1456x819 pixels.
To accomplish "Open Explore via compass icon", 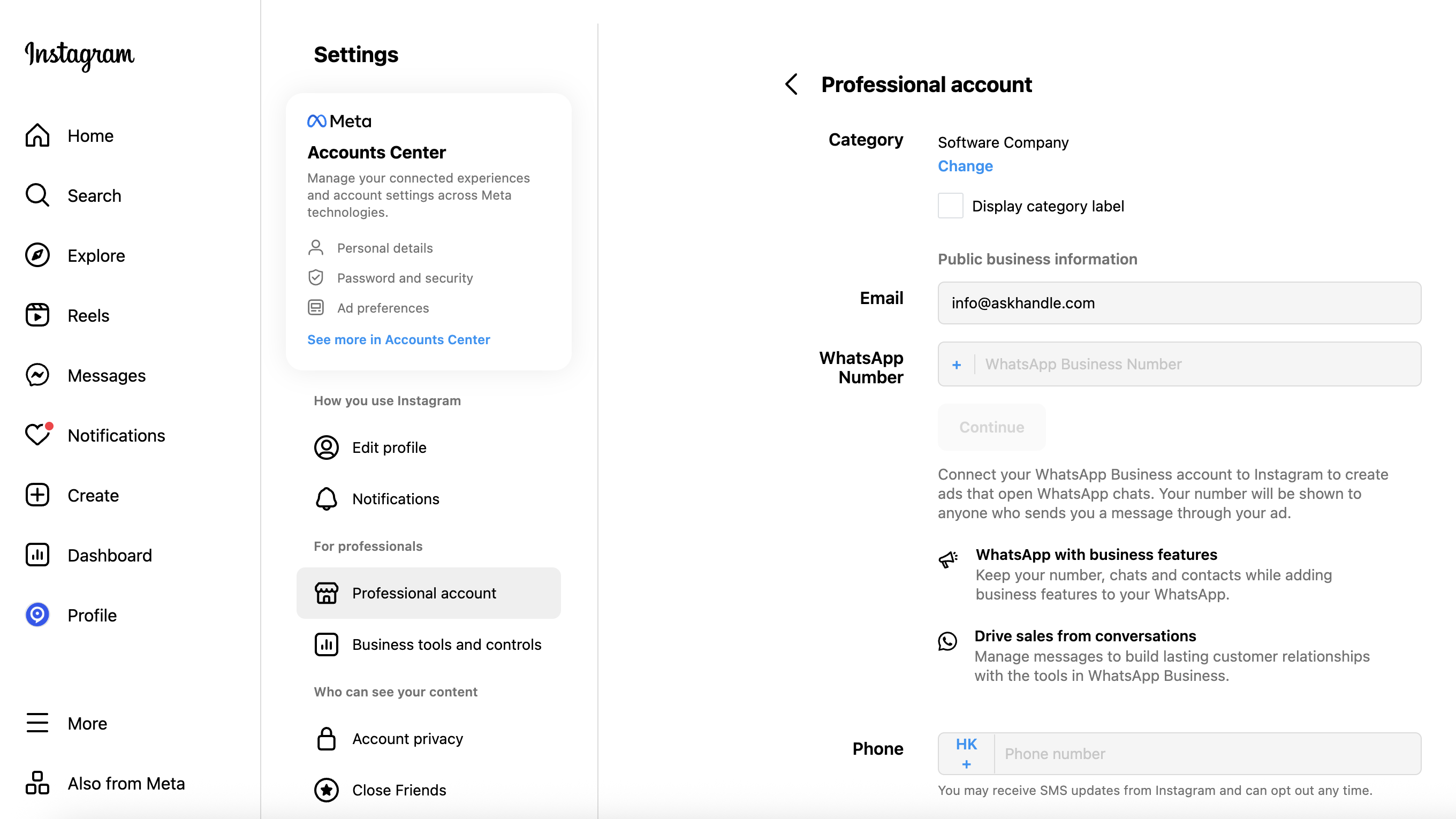I will click(x=37, y=255).
